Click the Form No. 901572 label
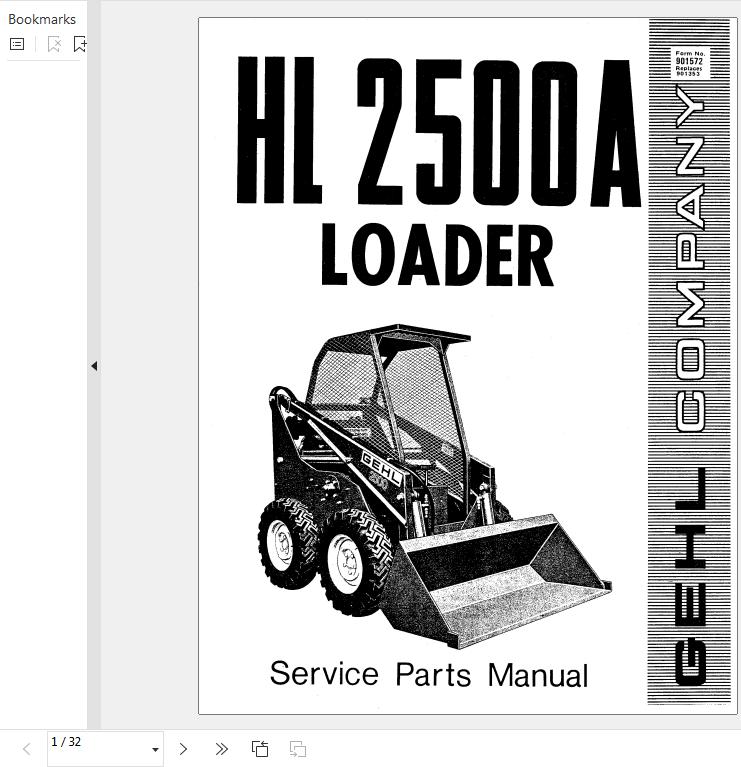 tap(690, 63)
